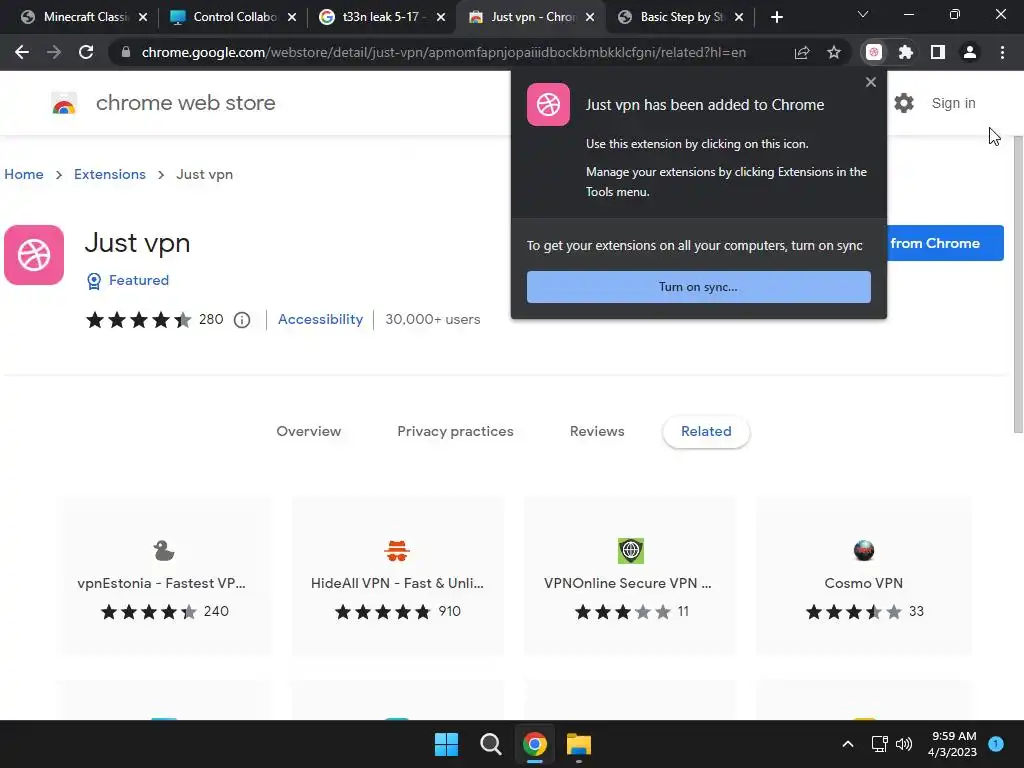The height and width of the screenshot is (768, 1024).
Task: Open the notification badge in taskbar
Action: pyautogui.click(x=996, y=744)
